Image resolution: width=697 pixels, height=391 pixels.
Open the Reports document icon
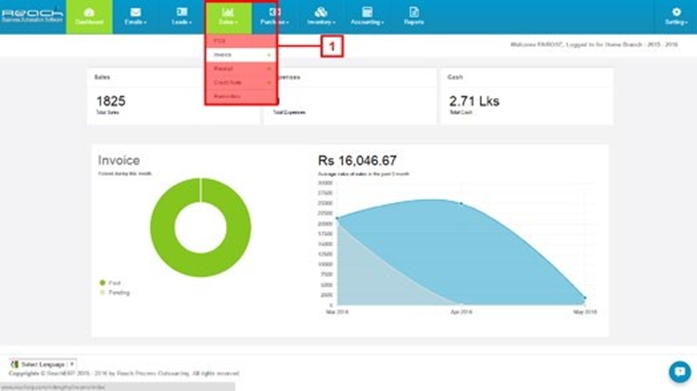coord(414,12)
